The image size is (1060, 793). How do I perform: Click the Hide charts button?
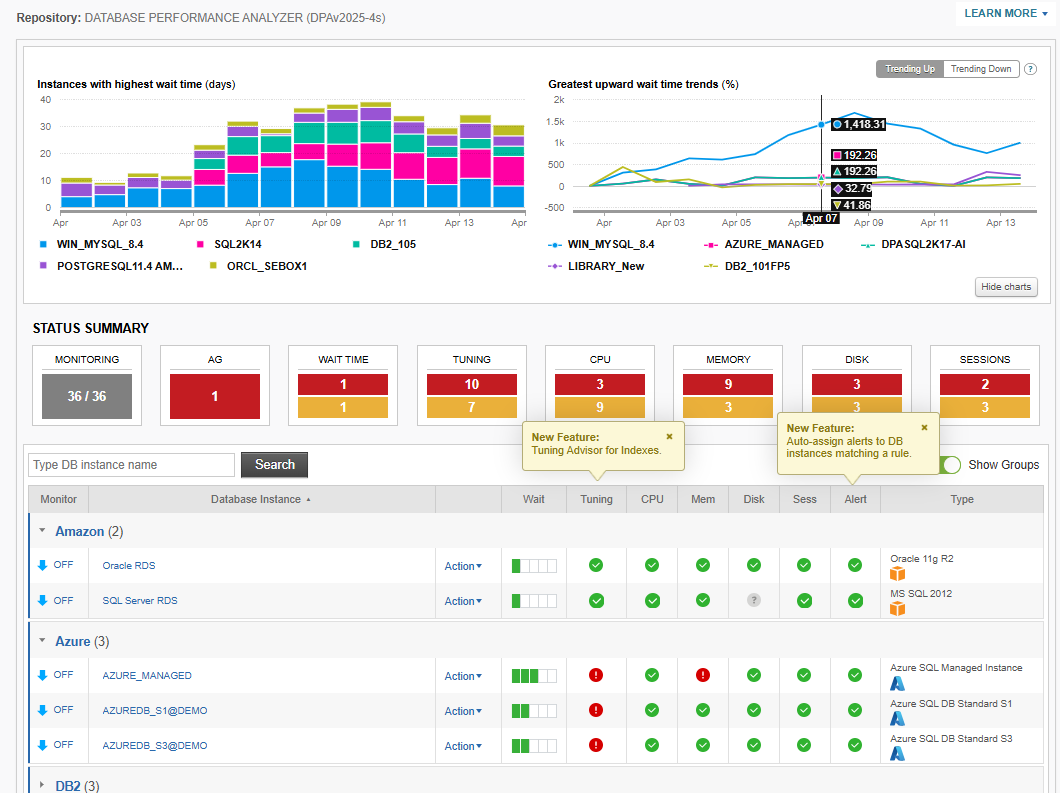(1006, 287)
